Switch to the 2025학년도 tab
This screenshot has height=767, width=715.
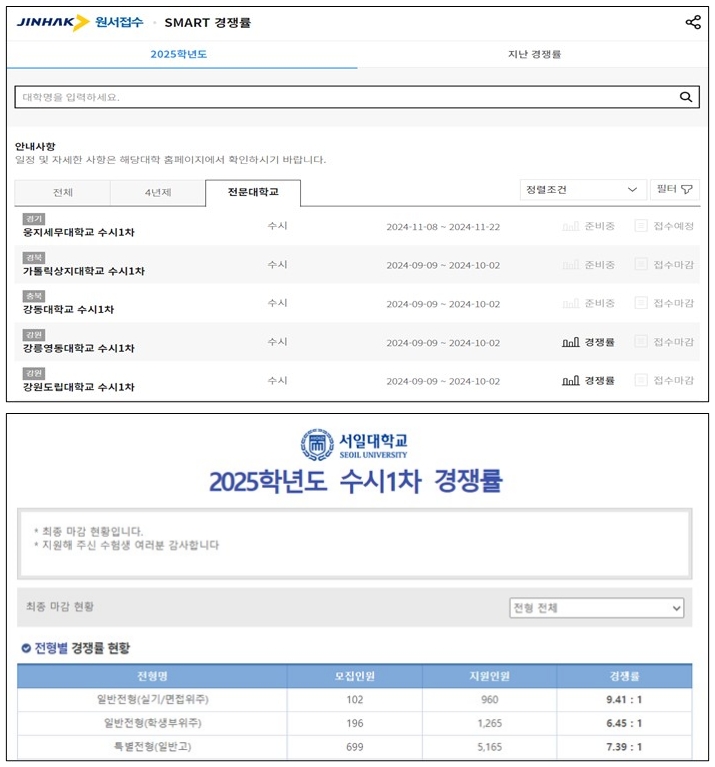[x=179, y=54]
